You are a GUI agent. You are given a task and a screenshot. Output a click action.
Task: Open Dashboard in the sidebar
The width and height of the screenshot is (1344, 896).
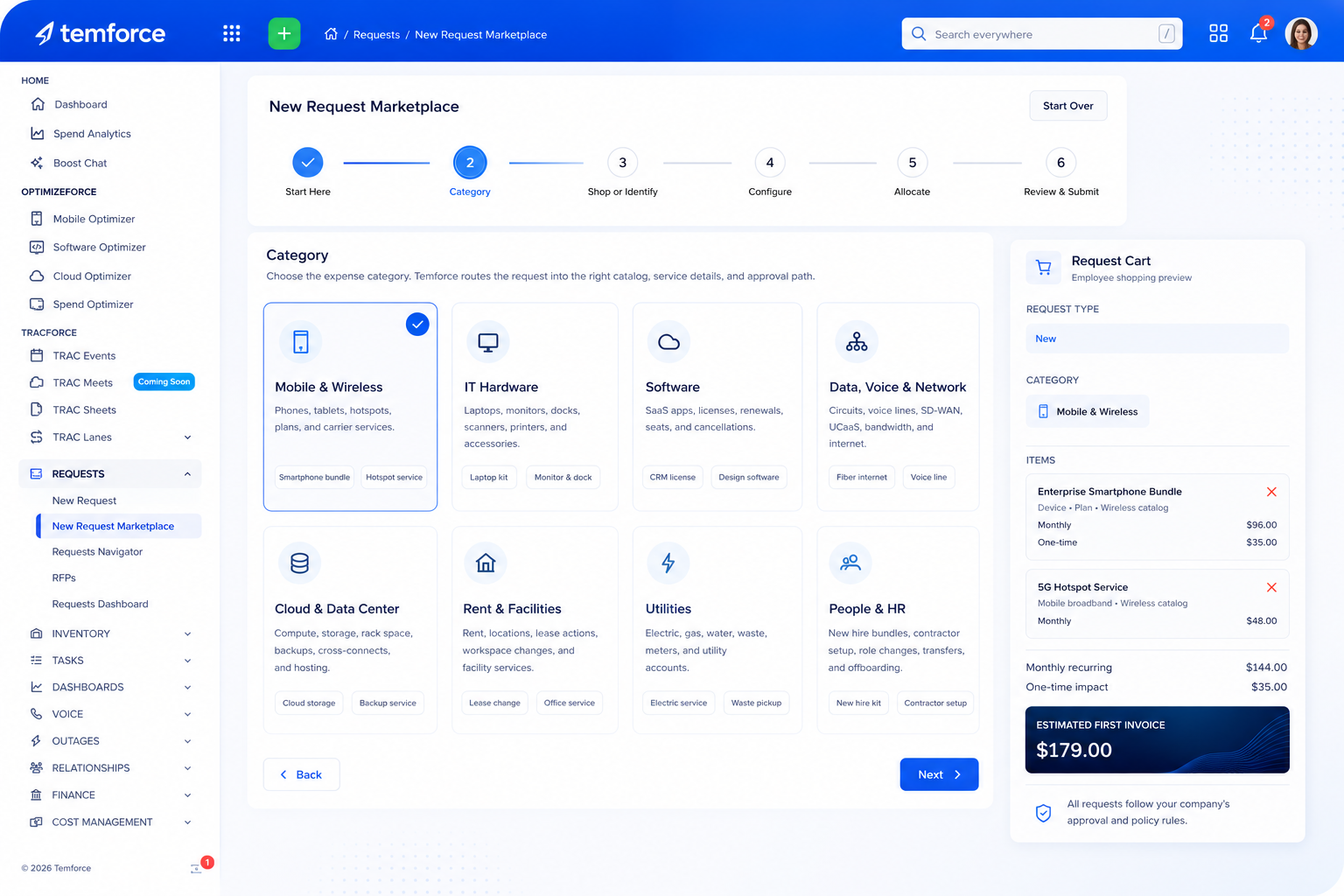coord(81,104)
